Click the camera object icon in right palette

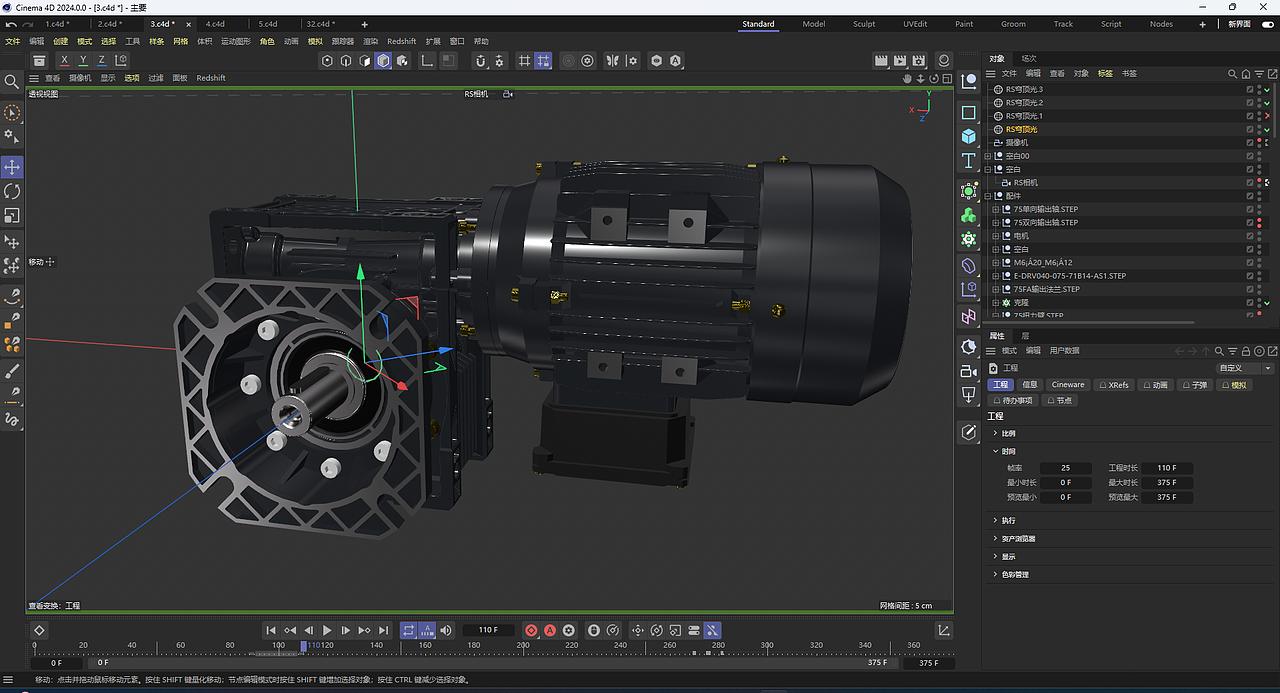pyautogui.click(x=968, y=371)
